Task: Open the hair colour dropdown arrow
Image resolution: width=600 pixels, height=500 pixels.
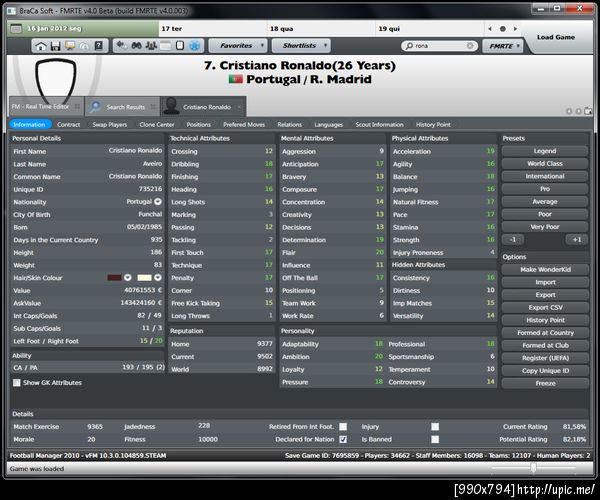Action: [x=128, y=277]
